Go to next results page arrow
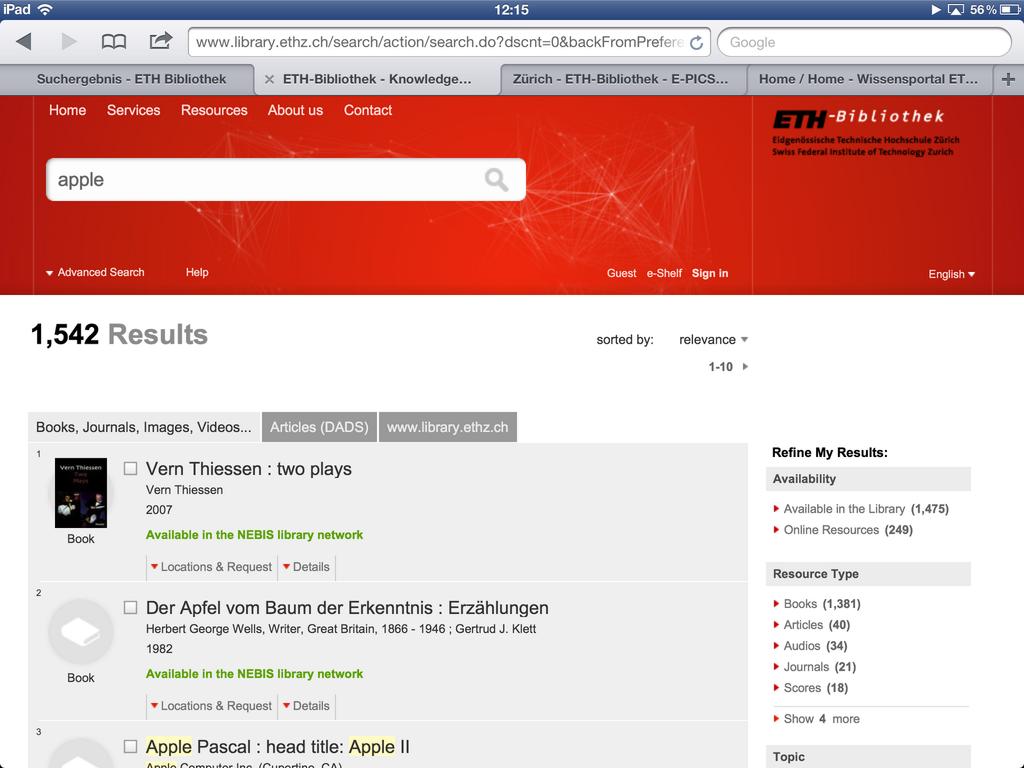This screenshot has width=1024, height=768. pos(745,366)
